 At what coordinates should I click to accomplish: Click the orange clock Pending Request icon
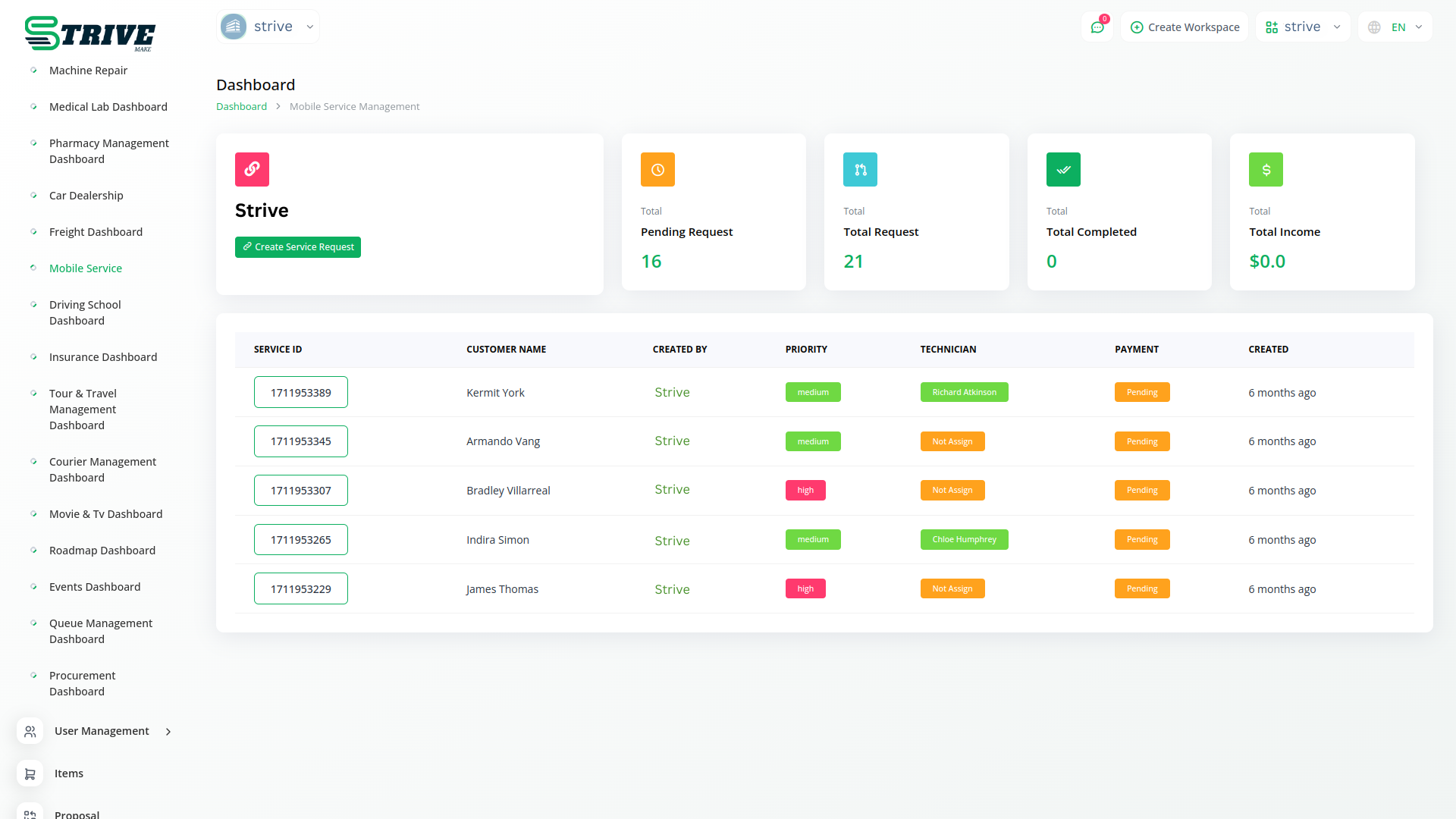[x=657, y=169]
